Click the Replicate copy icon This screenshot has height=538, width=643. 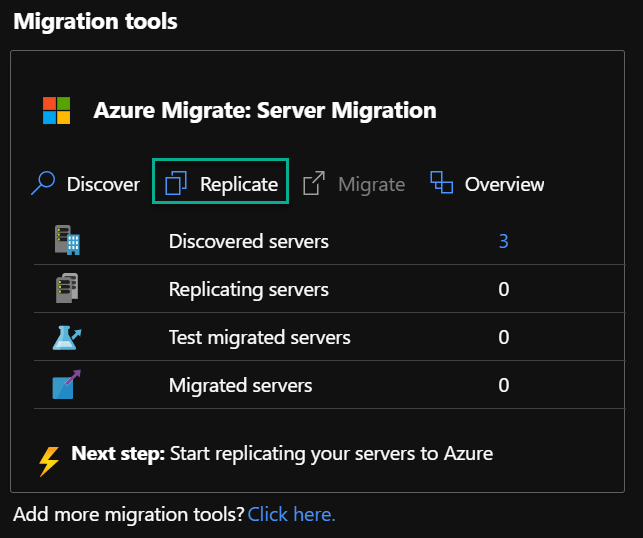coord(176,182)
